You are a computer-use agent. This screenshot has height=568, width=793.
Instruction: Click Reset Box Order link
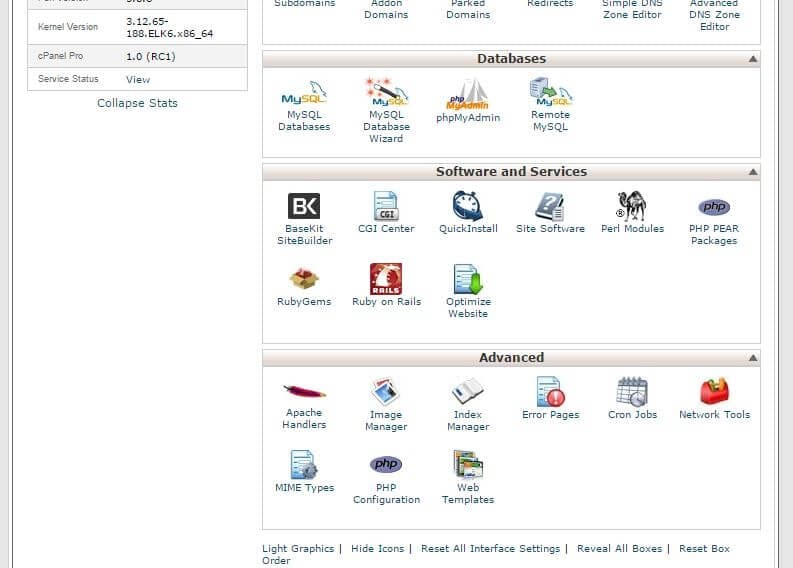pyautogui.click(x=704, y=549)
